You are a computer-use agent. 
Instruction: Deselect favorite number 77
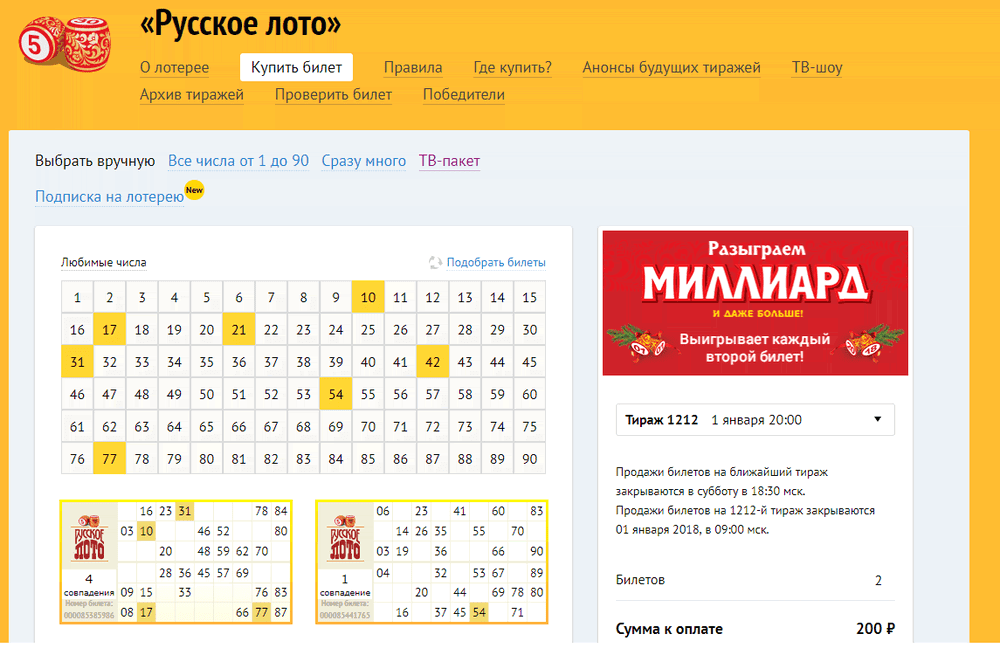coord(110,459)
